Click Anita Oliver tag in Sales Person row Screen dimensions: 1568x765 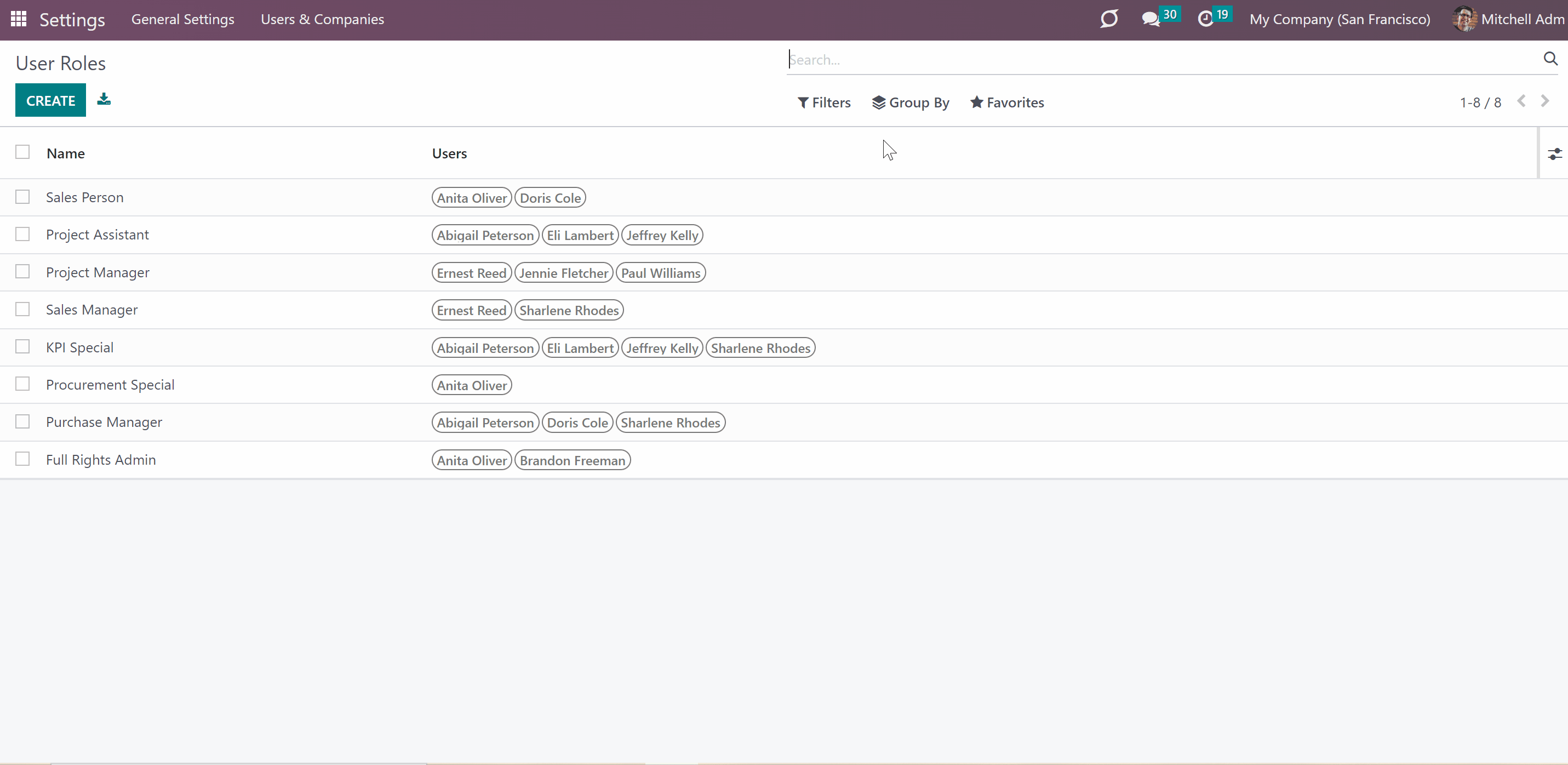(x=472, y=198)
